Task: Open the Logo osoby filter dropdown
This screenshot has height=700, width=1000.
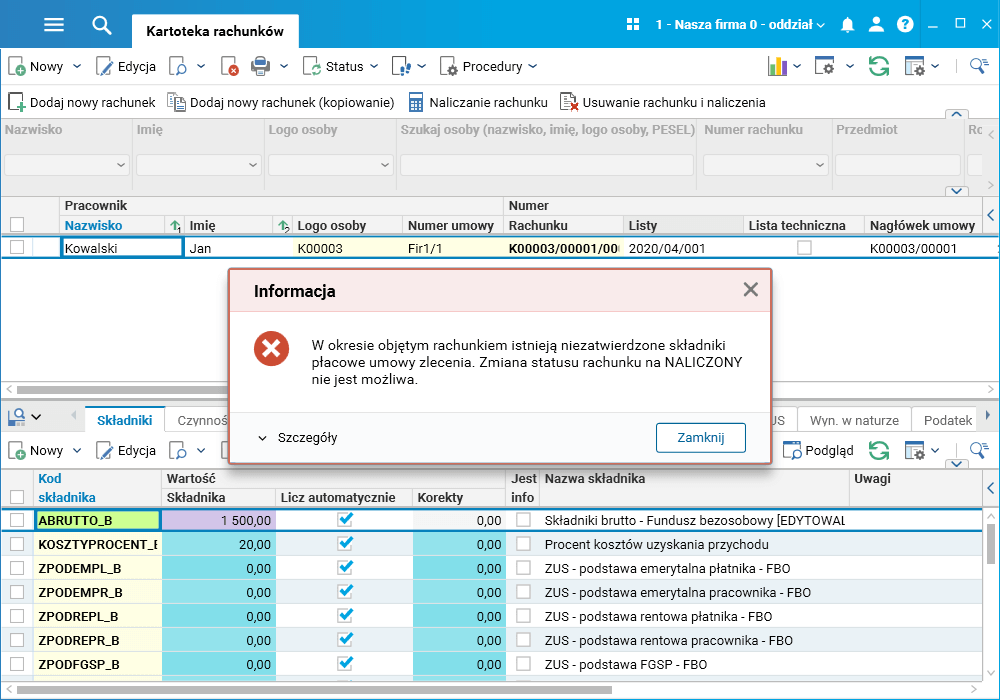Action: click(385, 165)
